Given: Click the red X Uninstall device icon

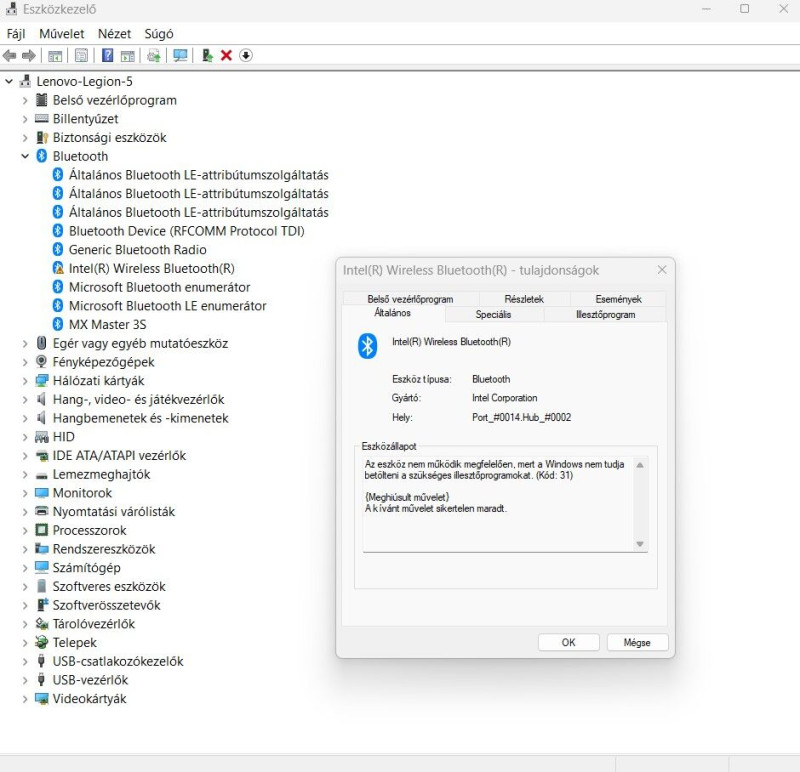Looking at the screenshot, I should coord(227,55).
